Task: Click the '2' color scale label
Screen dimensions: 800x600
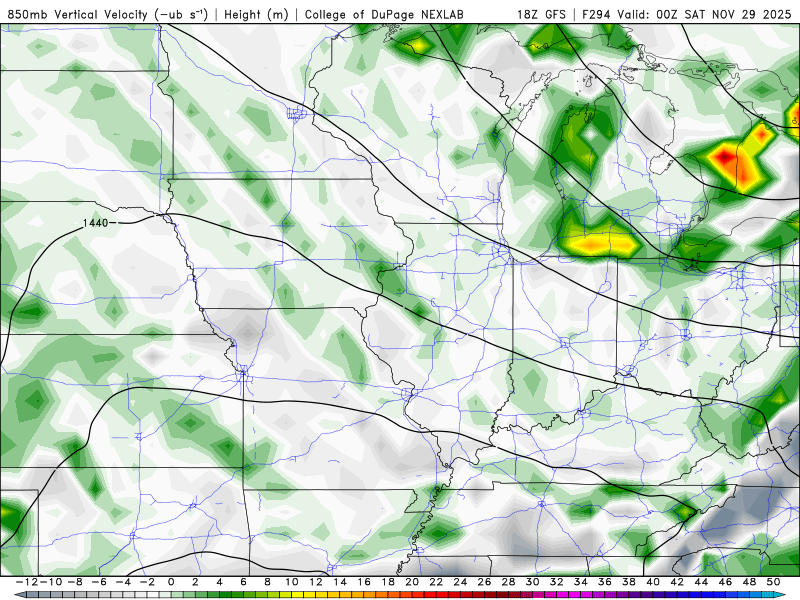Action: pyautogui.click(x=195, y=582)
